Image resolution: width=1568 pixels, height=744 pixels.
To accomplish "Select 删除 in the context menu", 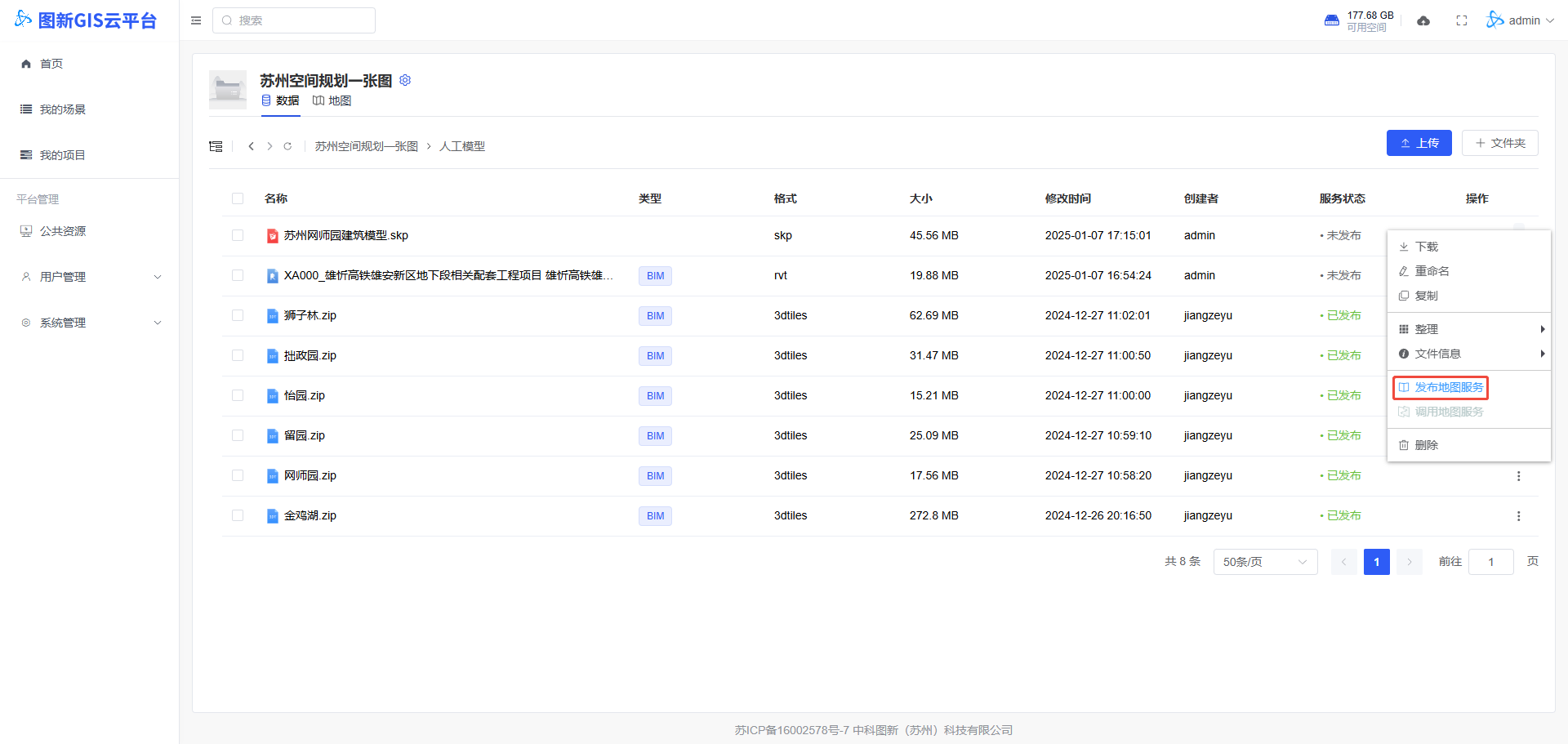I will (x=1426, y=445).
